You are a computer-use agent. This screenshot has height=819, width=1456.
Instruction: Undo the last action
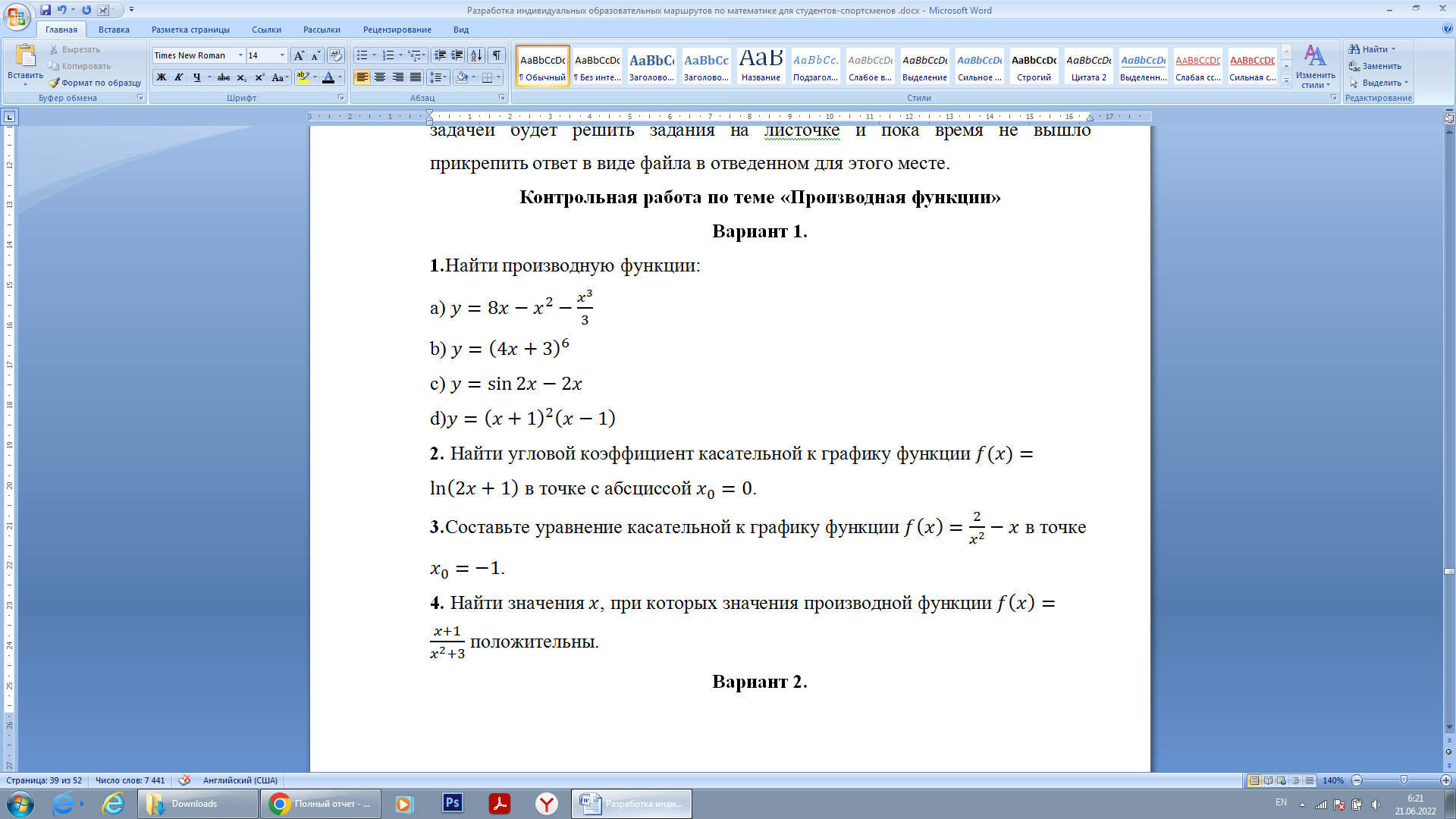62,10
